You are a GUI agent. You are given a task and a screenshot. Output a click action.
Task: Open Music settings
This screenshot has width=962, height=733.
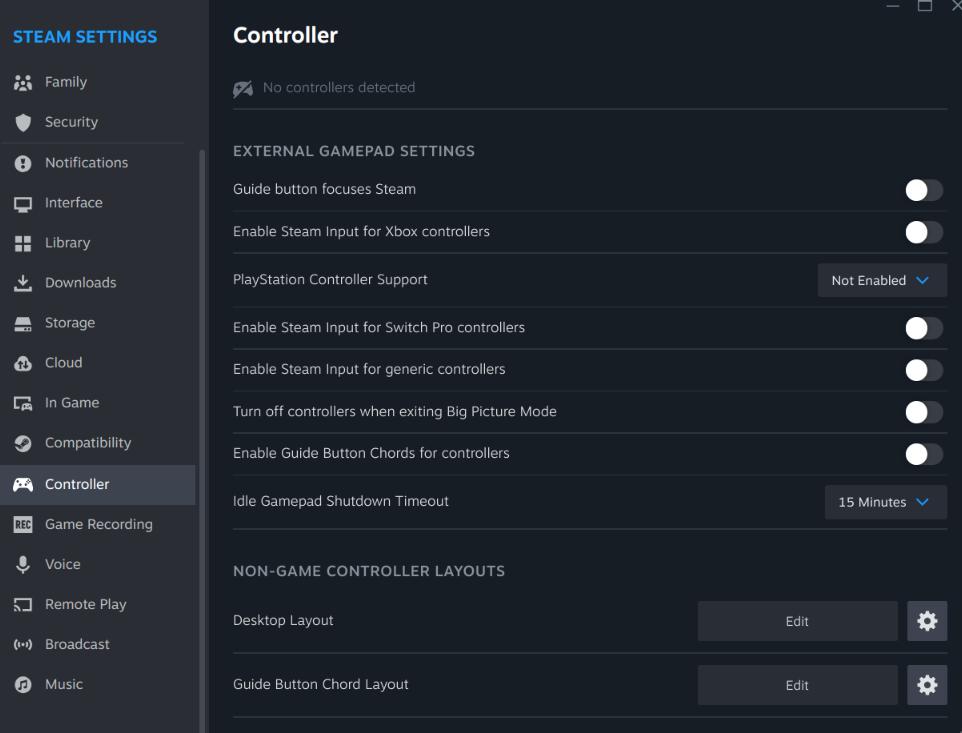pyautogui.click(x=98, y=684)
